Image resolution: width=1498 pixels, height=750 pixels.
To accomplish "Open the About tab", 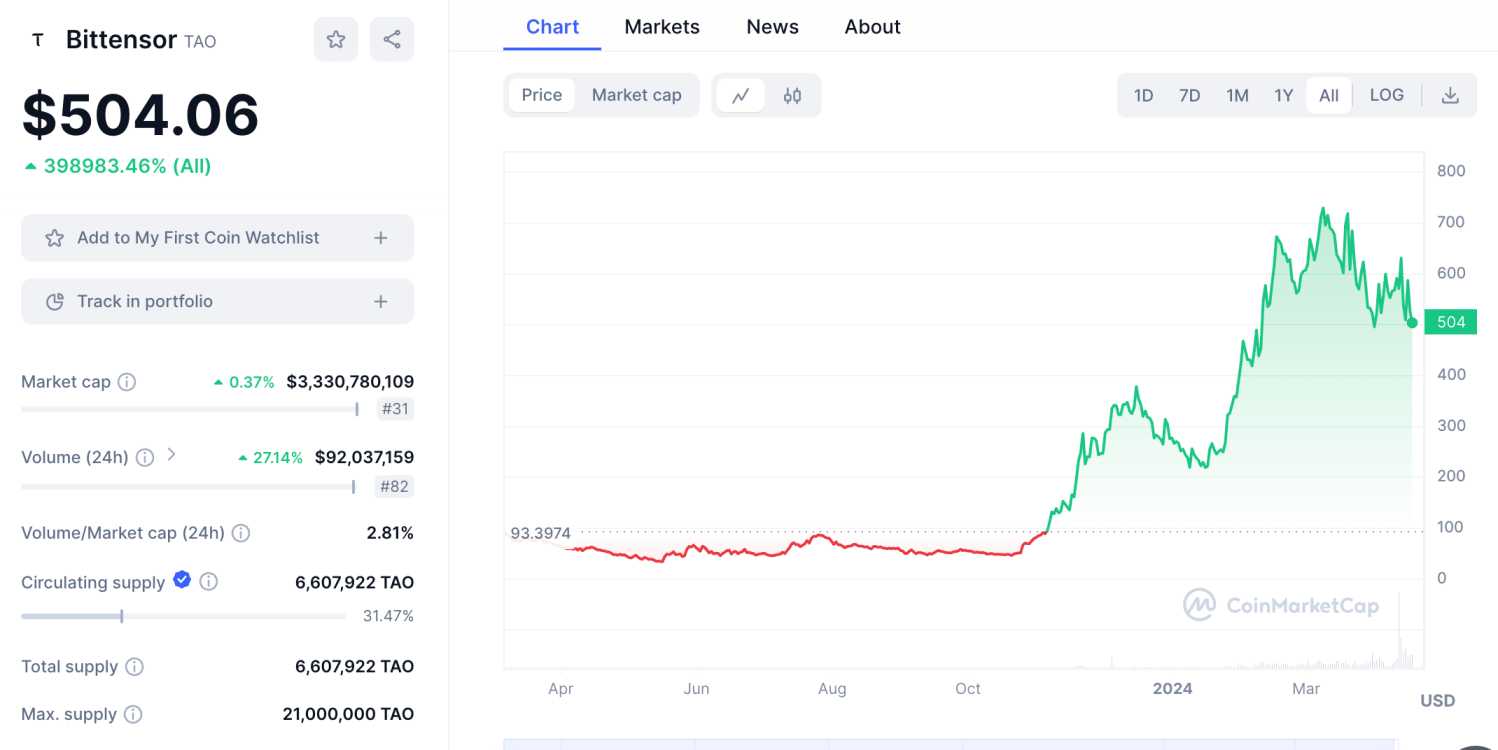I will click(x=872, y=27).
